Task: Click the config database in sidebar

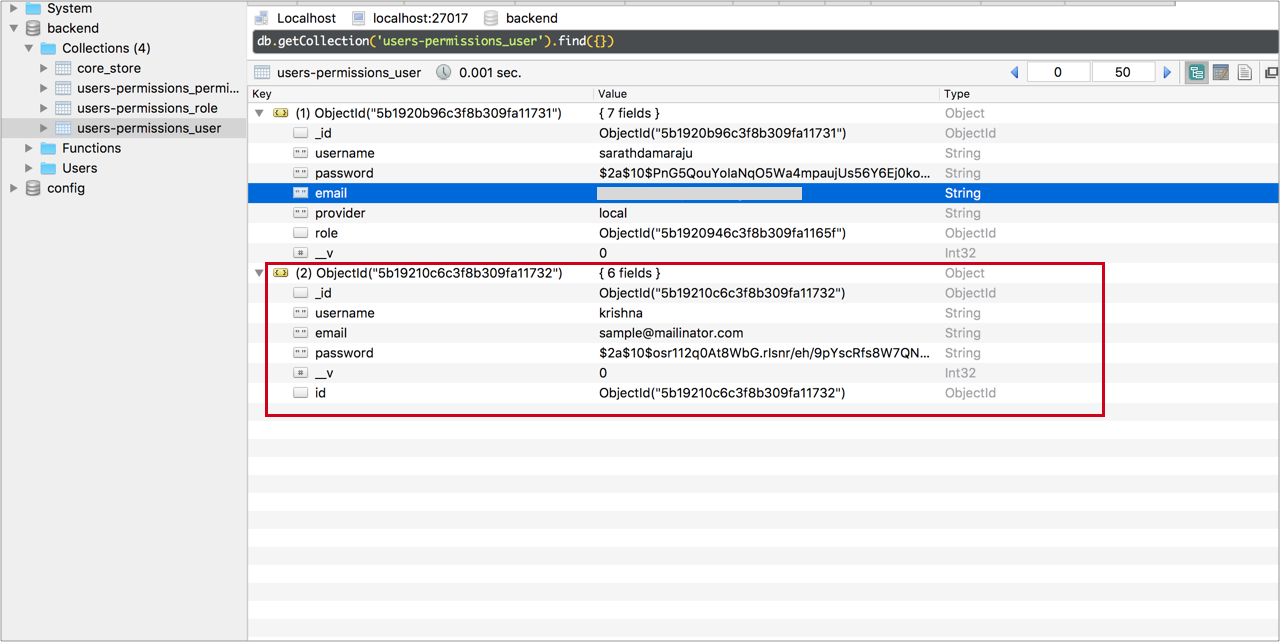Action: point(65,188)
